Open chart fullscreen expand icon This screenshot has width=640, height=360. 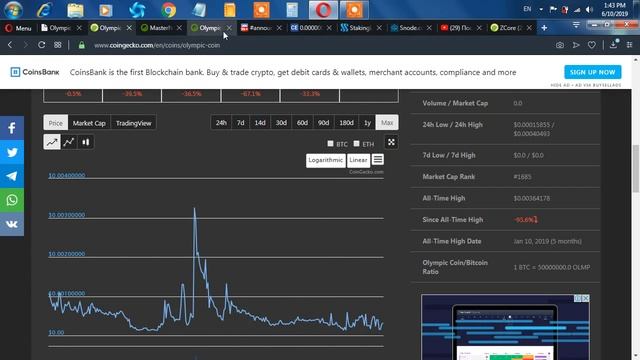391,142
